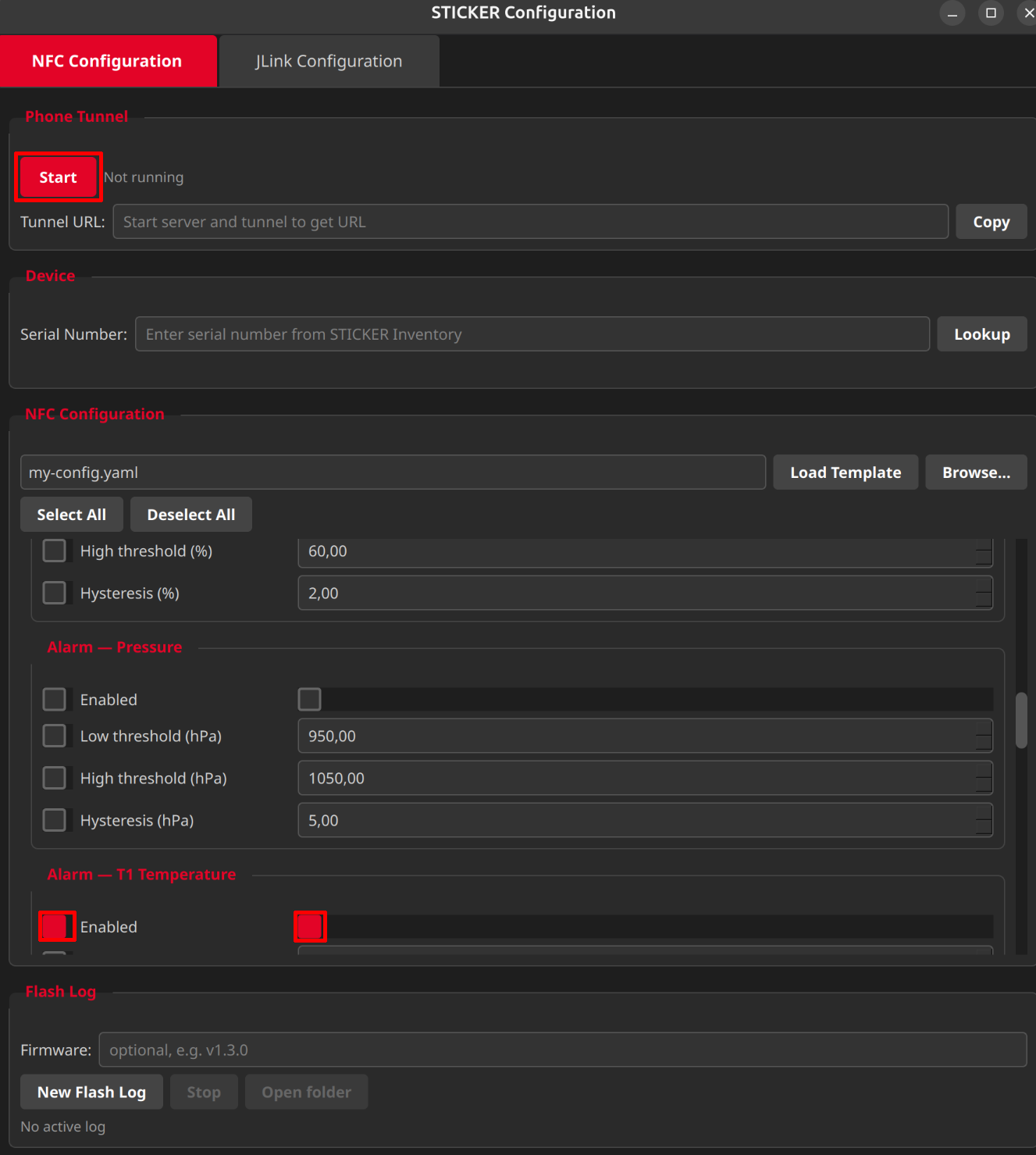Decrease Hysteresis (%) with the down stepper
Image resolution: width=1036 pixels, height=1155 pixels.
coord(984,601)
